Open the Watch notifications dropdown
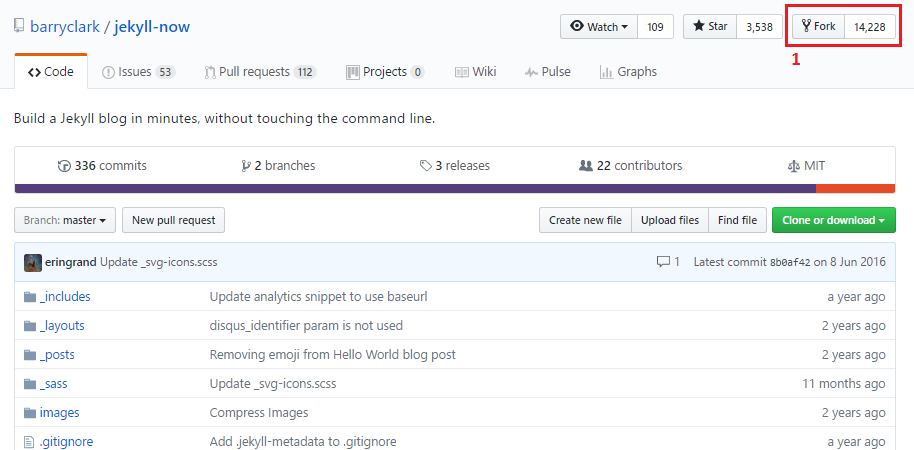Image resolution: width=914 pixels, height=450 pixels. [x=599, y=27]
